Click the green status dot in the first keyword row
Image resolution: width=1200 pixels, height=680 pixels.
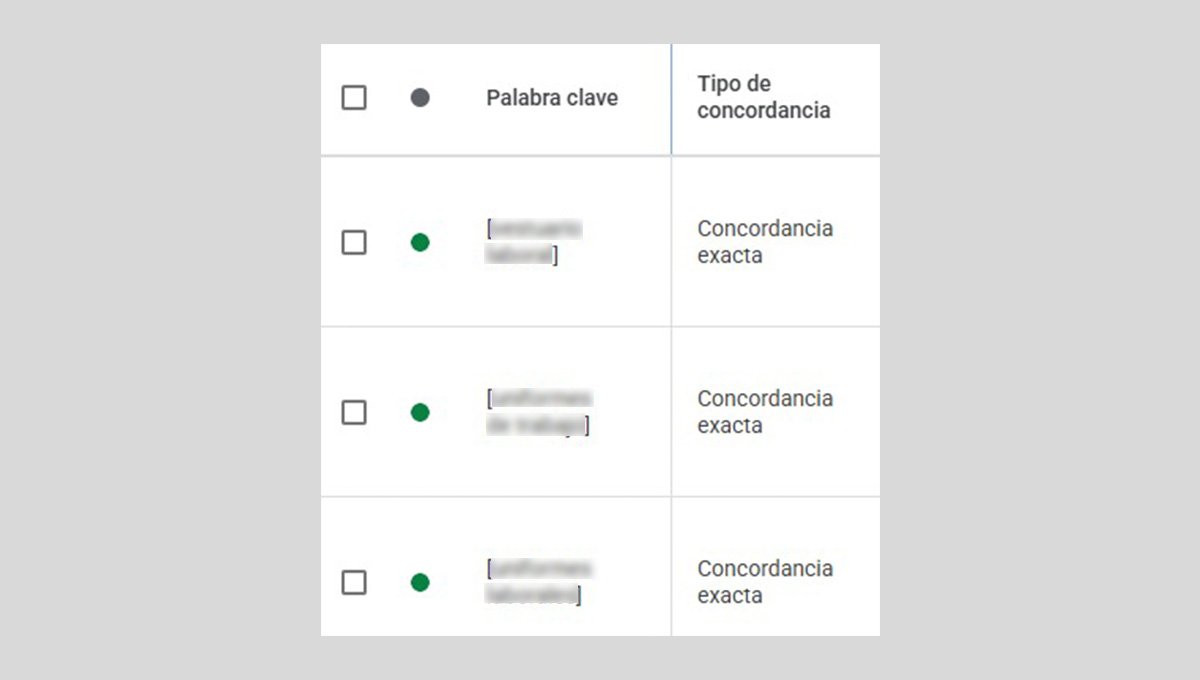pyautogui.click(x=420, y=242)
